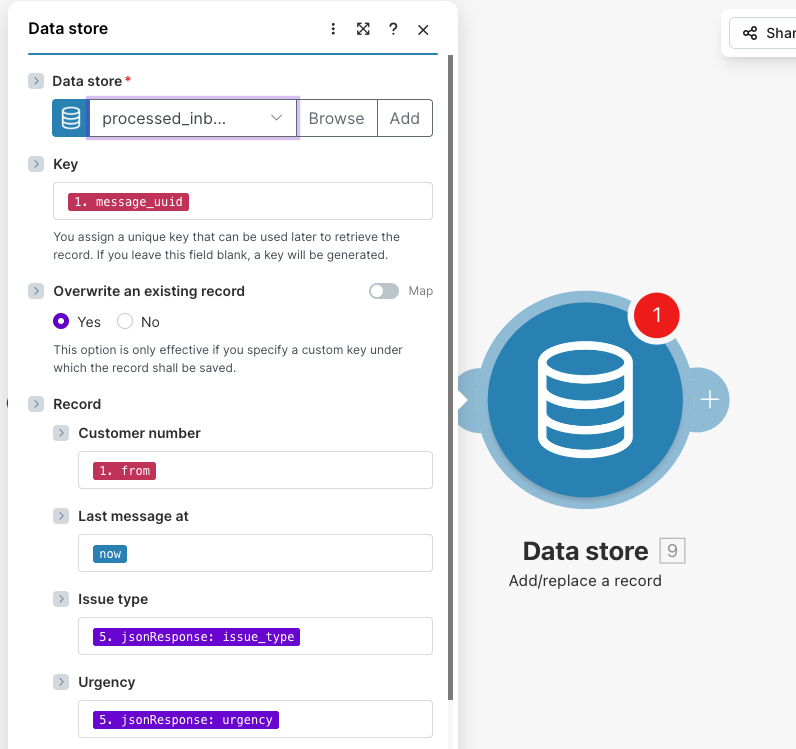
Task: Click the Data store module title label
Action: pyautogui.click(x=585, y=551)
